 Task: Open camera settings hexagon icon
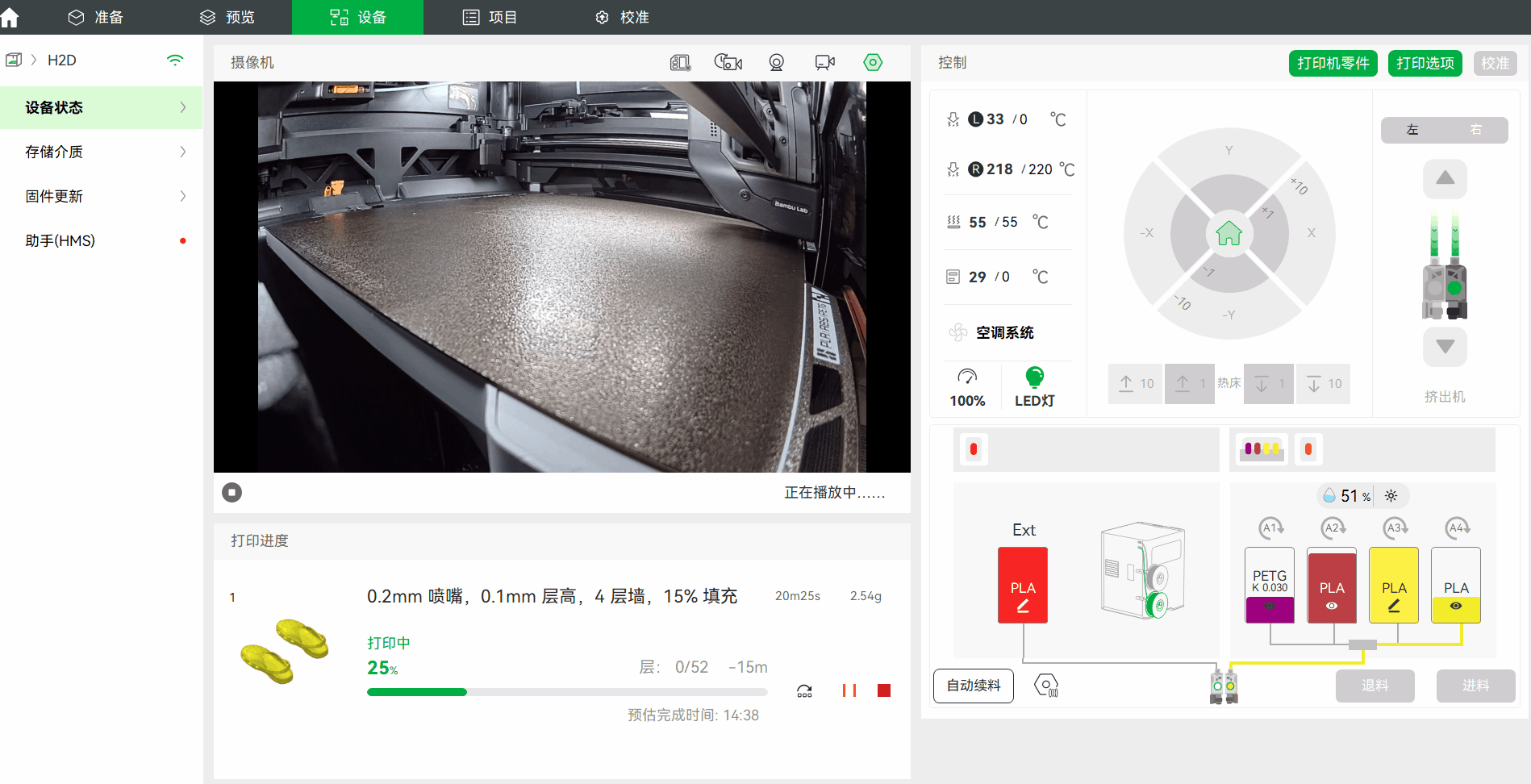coord(873,62)
